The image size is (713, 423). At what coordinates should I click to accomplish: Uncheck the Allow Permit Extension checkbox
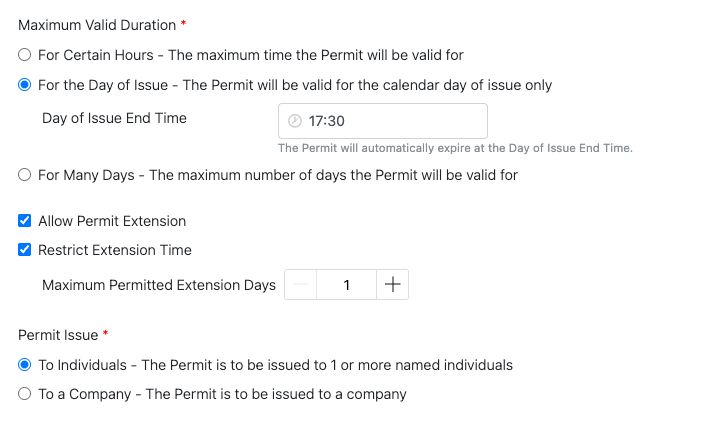point(25,221)
